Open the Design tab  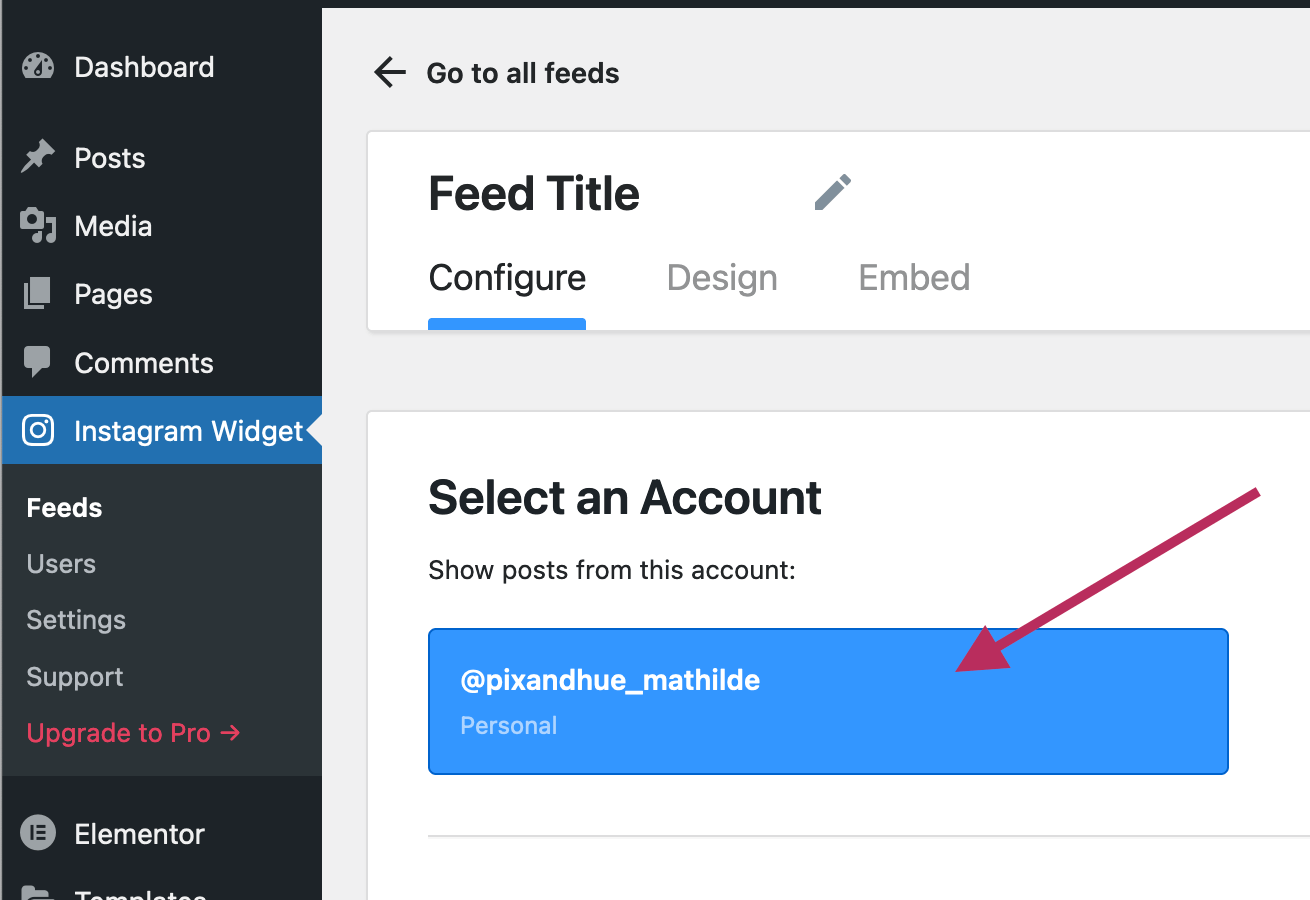(x=722, y=278)
